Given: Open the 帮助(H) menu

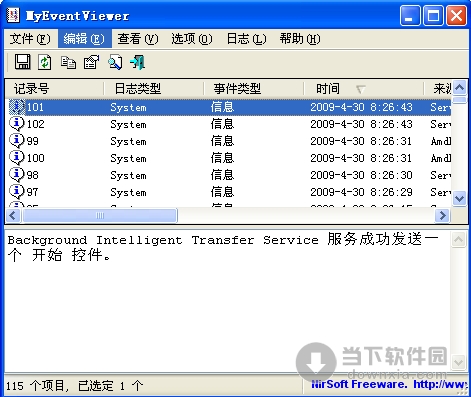Looking at the screenshot, I should tap(300, 39).
